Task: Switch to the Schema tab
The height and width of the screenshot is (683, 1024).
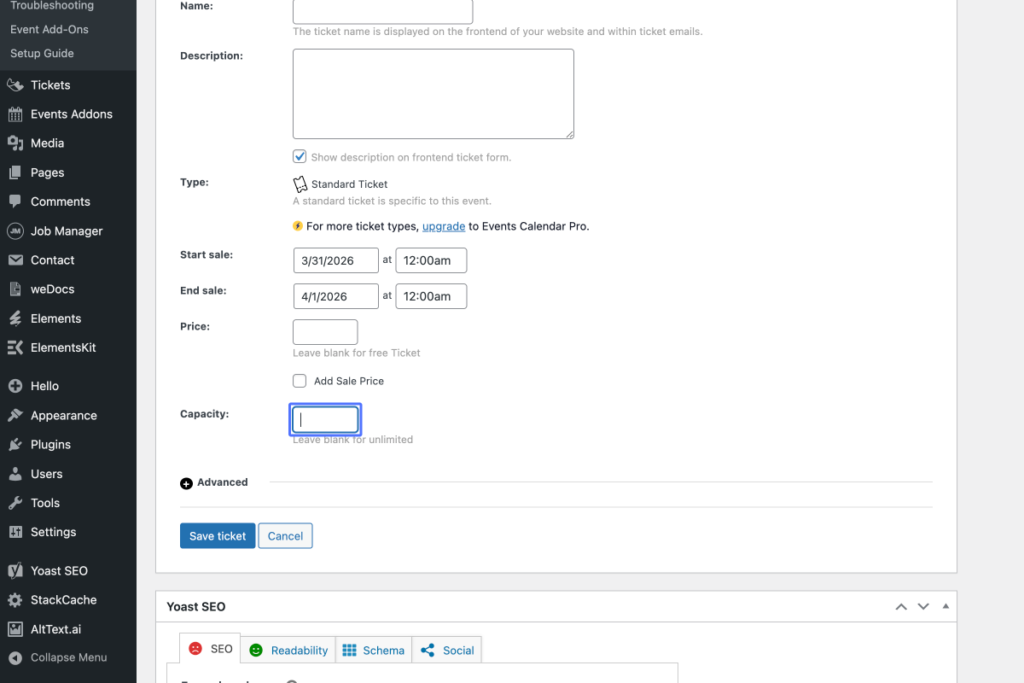Action: pyautogui.click(x=374, y=650)
